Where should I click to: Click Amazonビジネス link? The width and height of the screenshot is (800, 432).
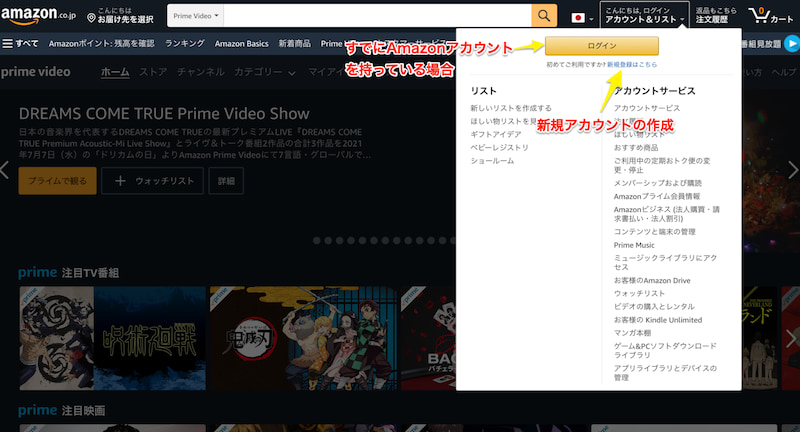coord(666,214)
